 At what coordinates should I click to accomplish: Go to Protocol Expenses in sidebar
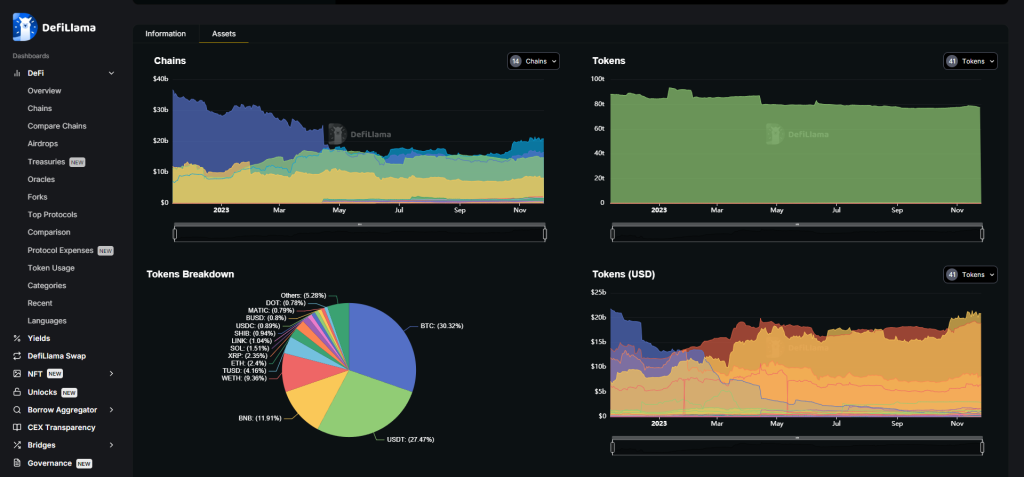(61, 250)
